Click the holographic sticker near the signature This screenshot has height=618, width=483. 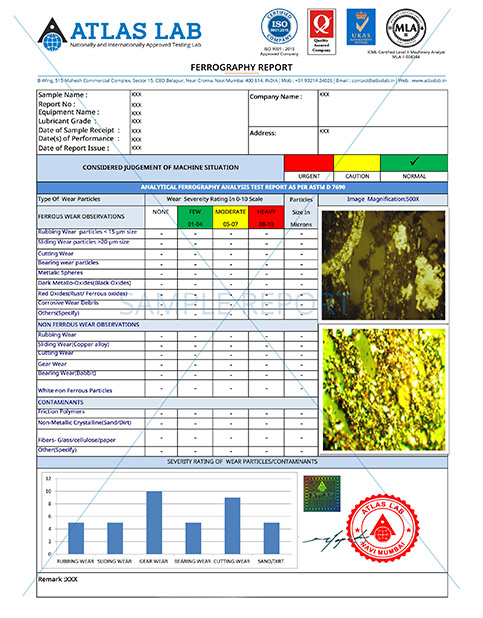[x=322, y=493]
